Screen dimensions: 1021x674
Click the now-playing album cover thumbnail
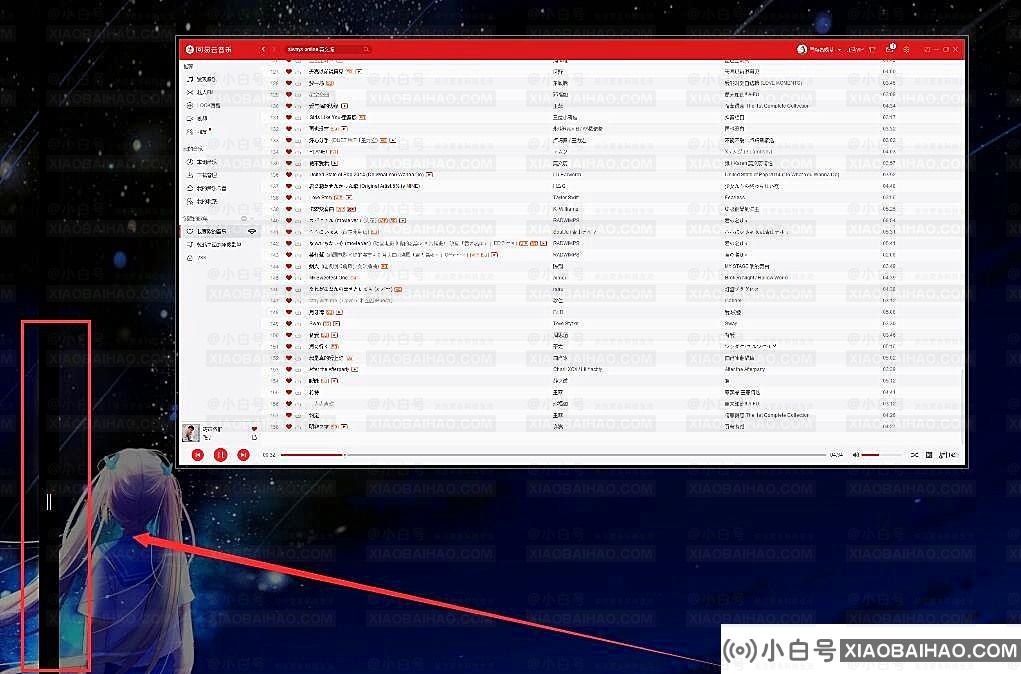(x=191, y=432)
